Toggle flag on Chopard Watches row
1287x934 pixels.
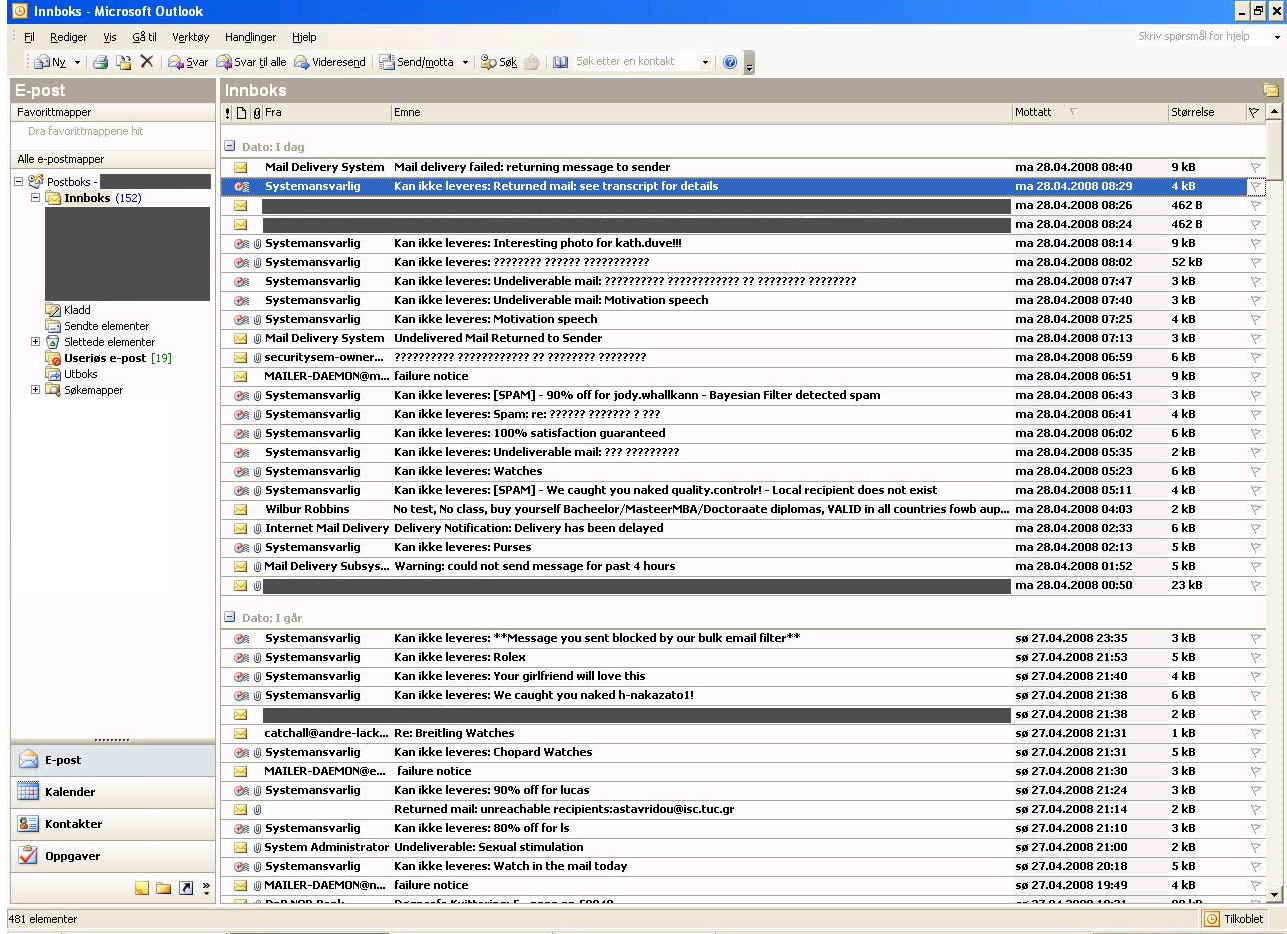(x=1256, y=752)
